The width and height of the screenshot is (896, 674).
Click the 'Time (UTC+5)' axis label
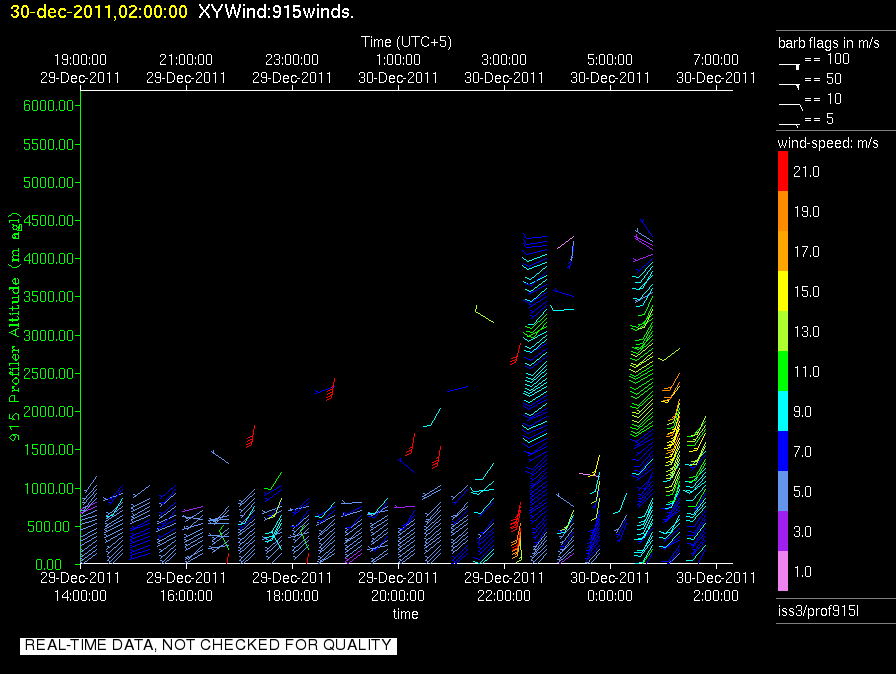406,42
